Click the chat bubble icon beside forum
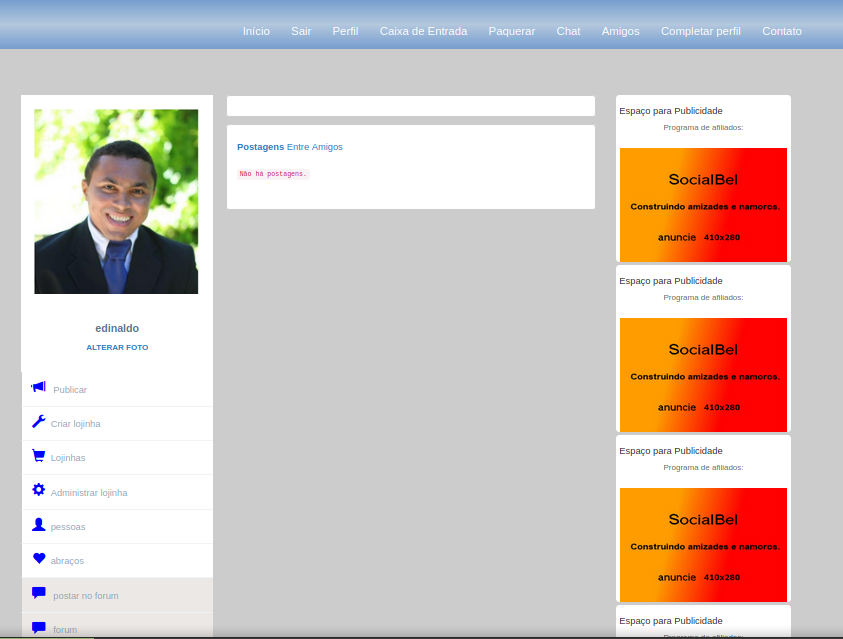Image resolution: width=843 pixels, height=639 pixels. pyautogui.click(x=39, y=628)
